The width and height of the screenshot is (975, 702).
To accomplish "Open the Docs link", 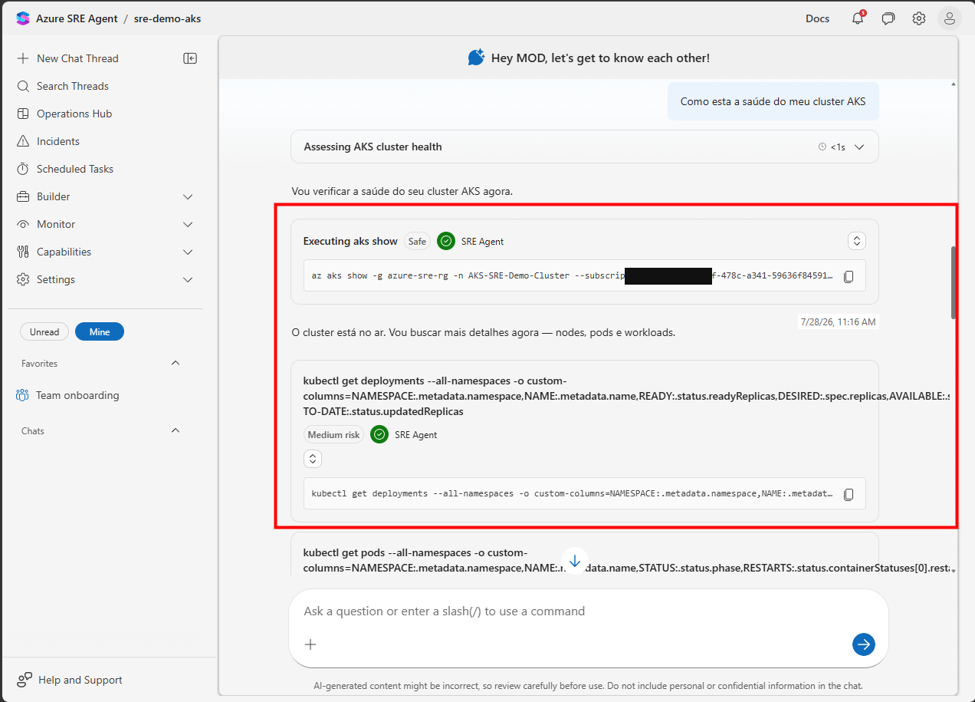I will click(817, 19).
